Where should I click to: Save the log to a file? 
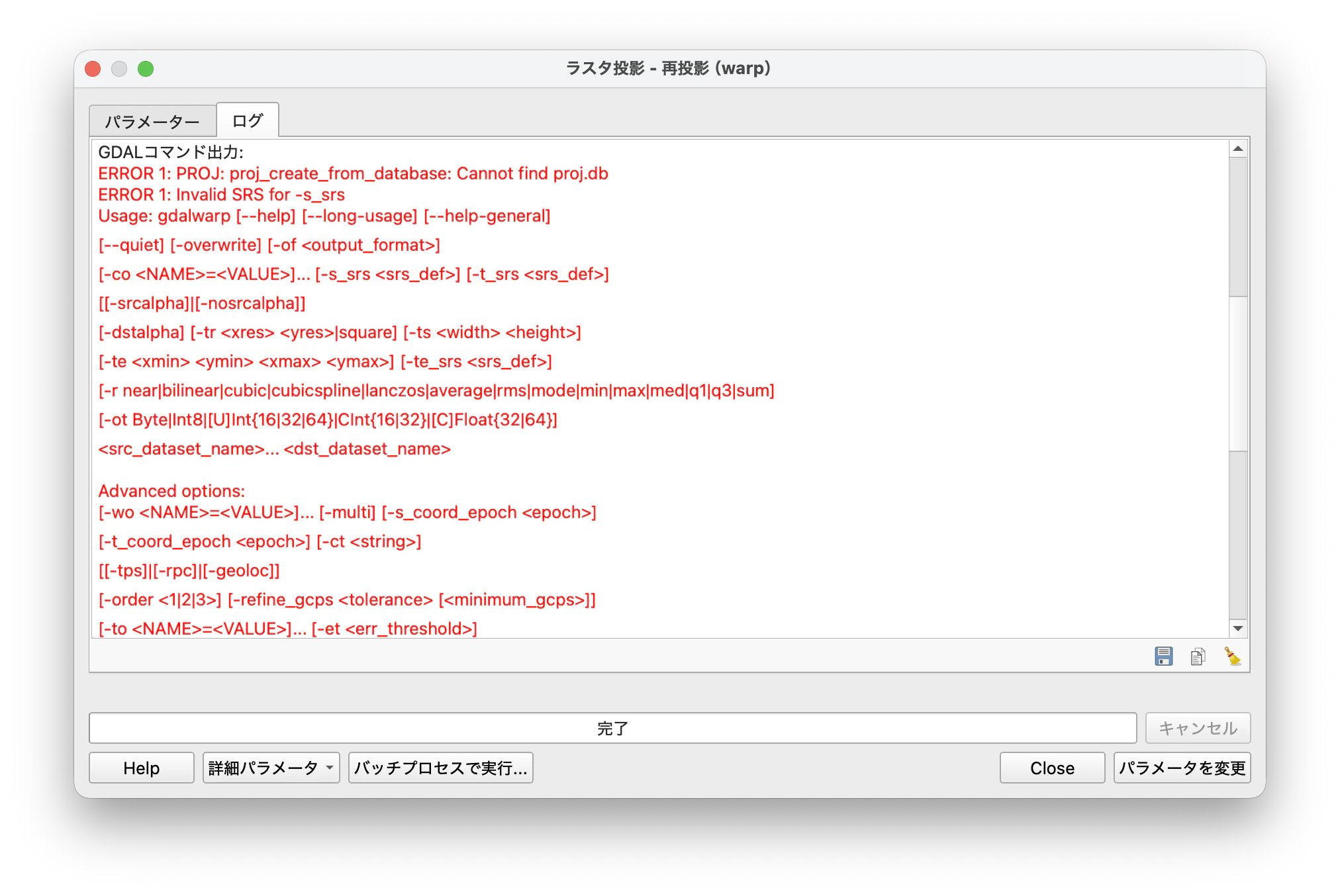(x=1163, y=656)
